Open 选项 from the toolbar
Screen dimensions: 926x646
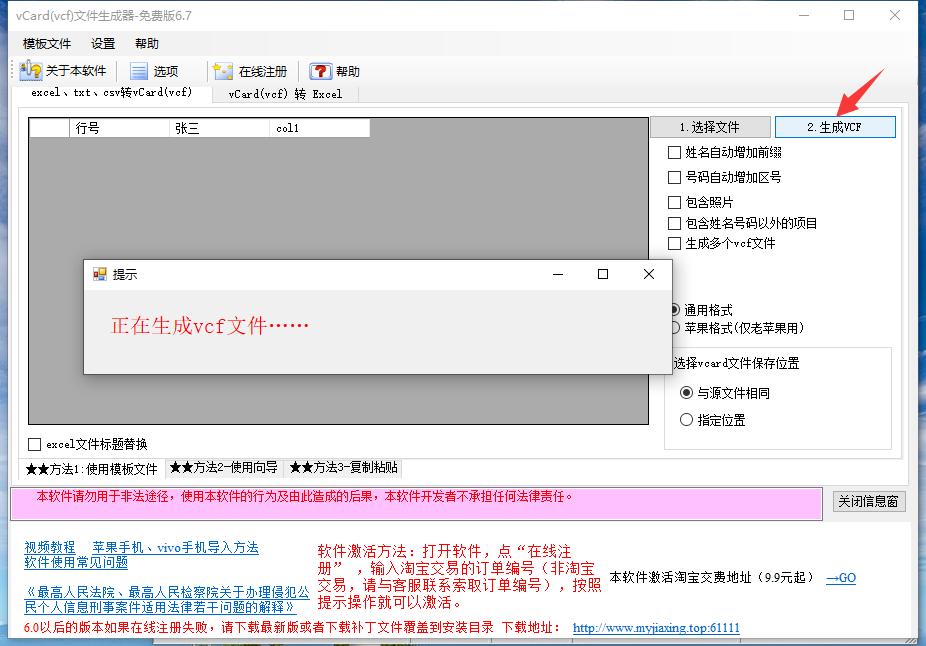138,71
